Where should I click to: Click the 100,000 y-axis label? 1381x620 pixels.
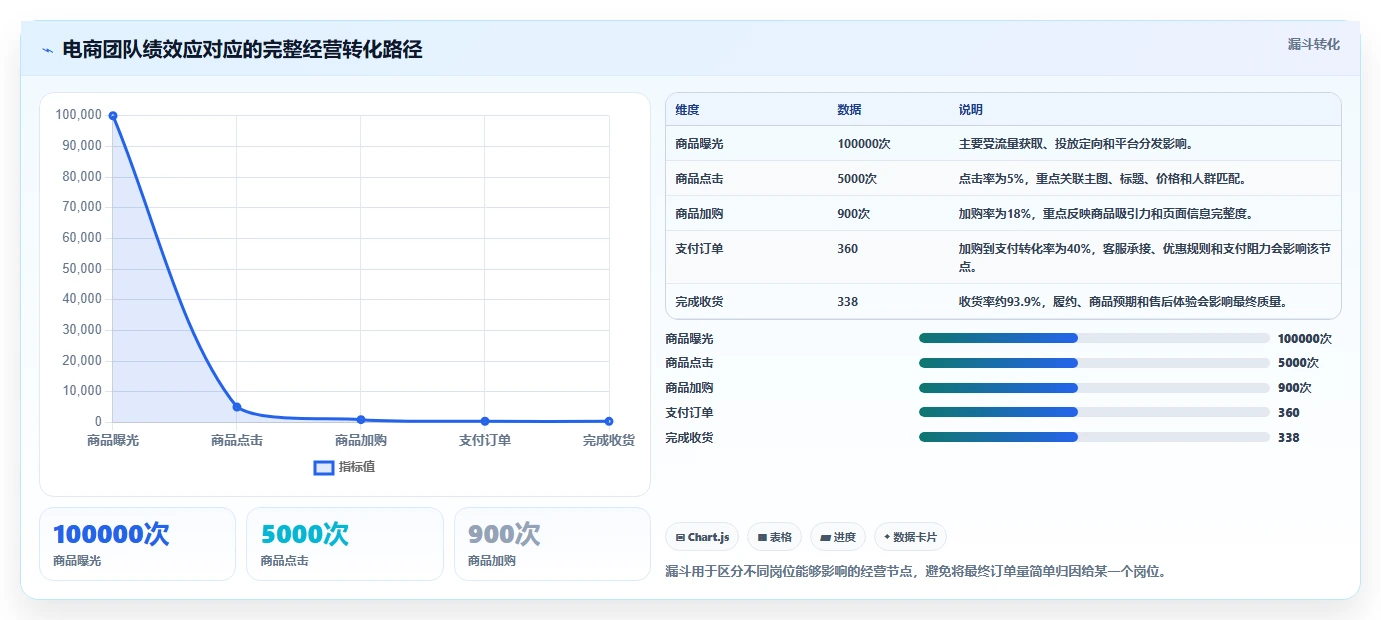tap(79, 115)
